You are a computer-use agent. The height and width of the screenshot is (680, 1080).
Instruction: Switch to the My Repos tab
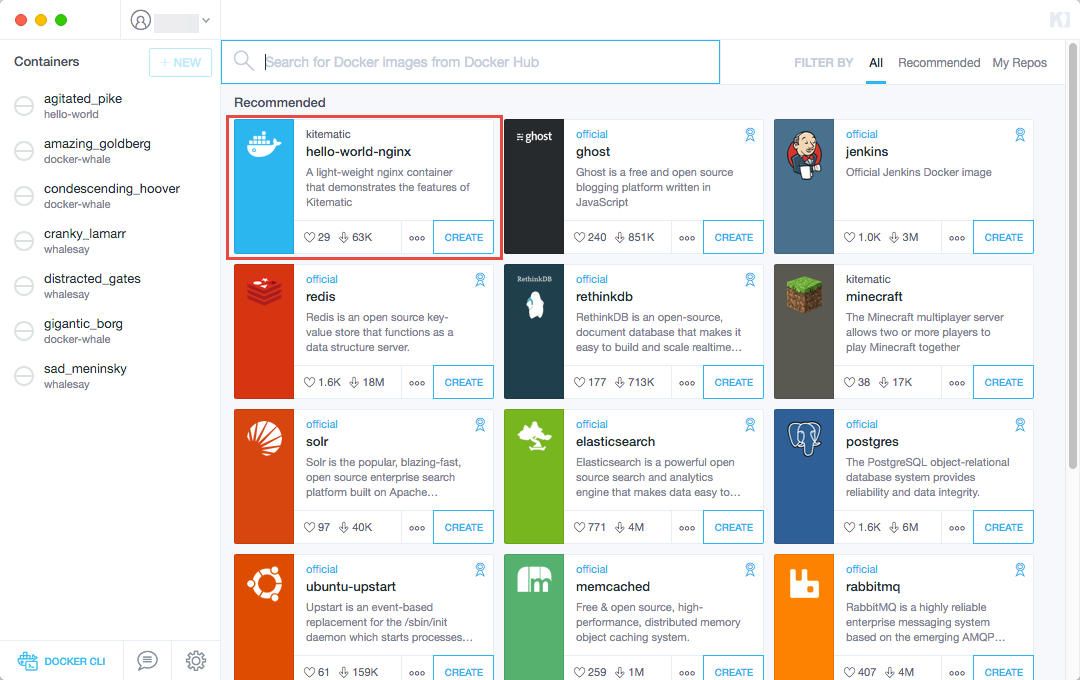point(1019,63)
